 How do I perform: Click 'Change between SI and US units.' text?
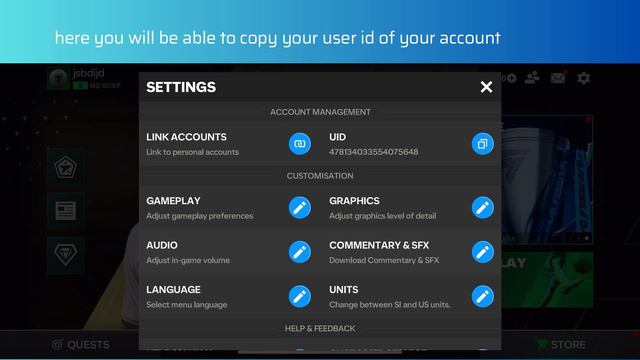[389, 304]
